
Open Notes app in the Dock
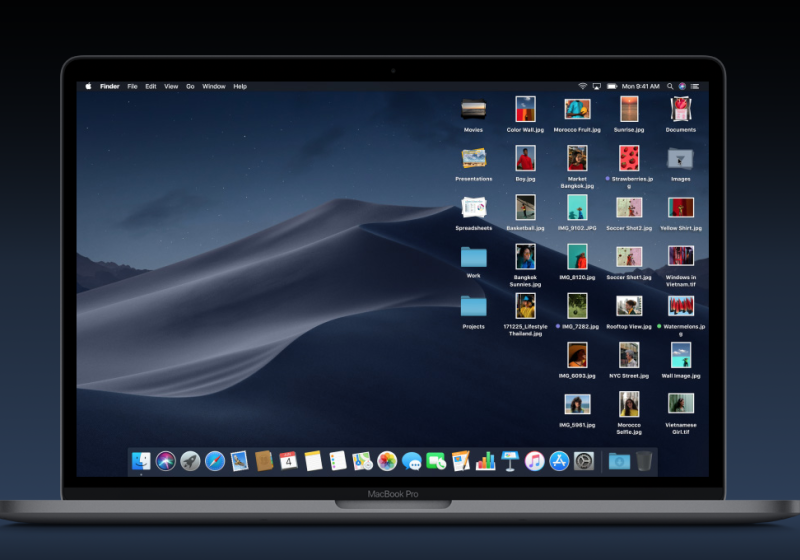(313, 461)
